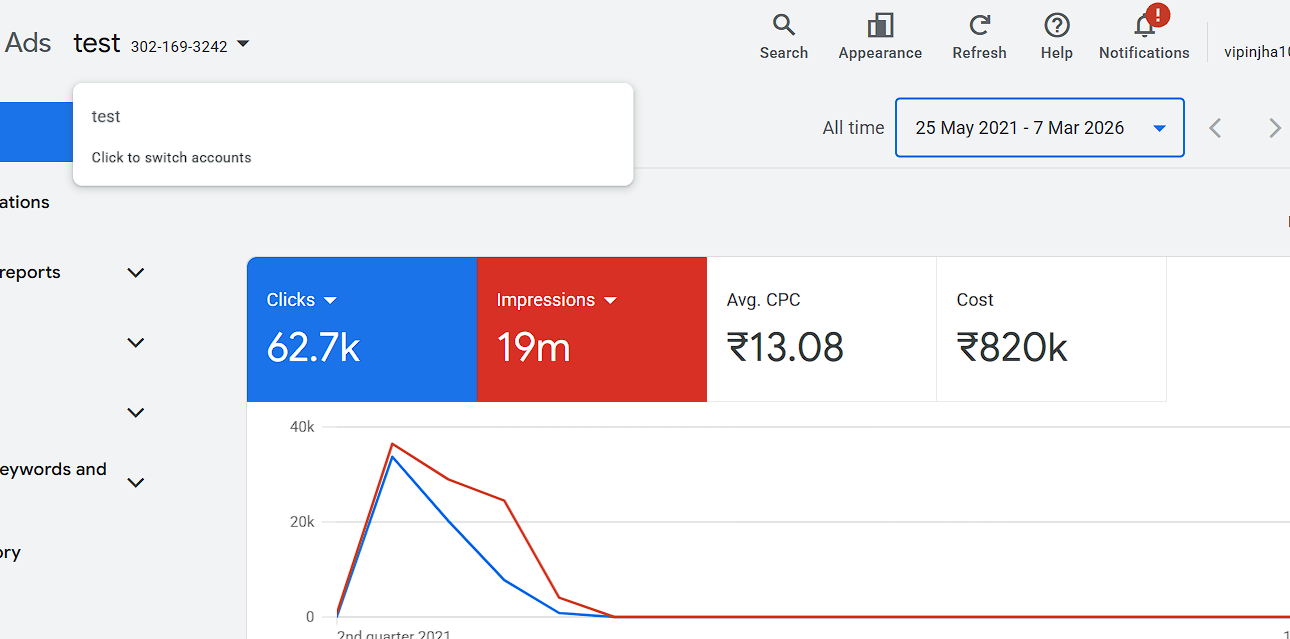The image size is (1290, 639).
Task: Click the Ads logo text
Action: tap(28, 43)
